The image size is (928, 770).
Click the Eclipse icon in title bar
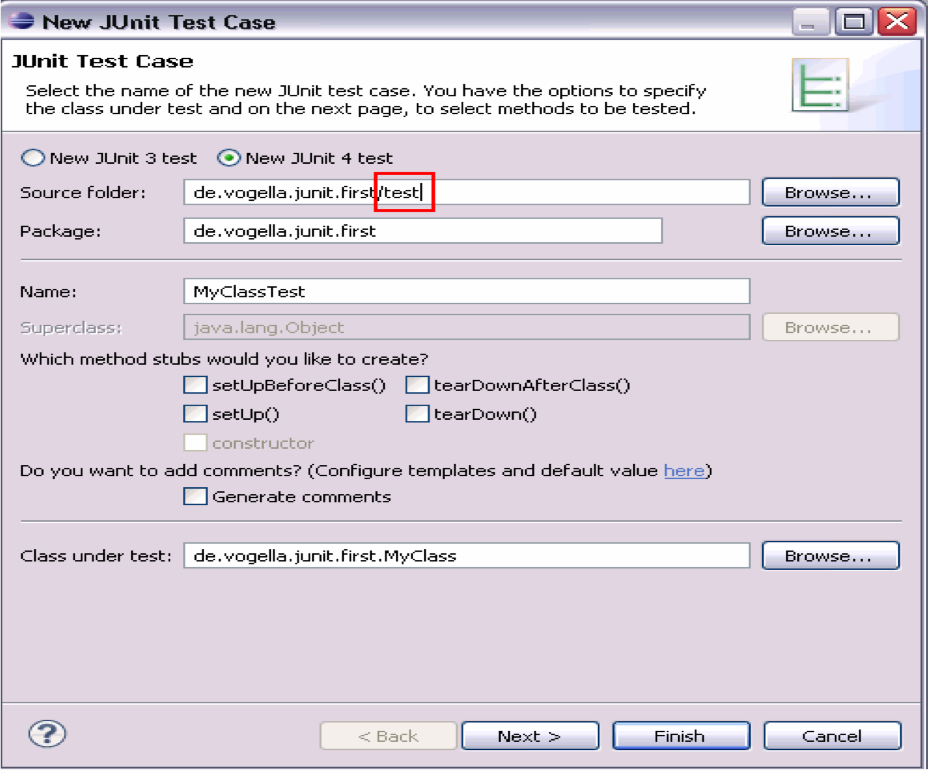point(22,21)
